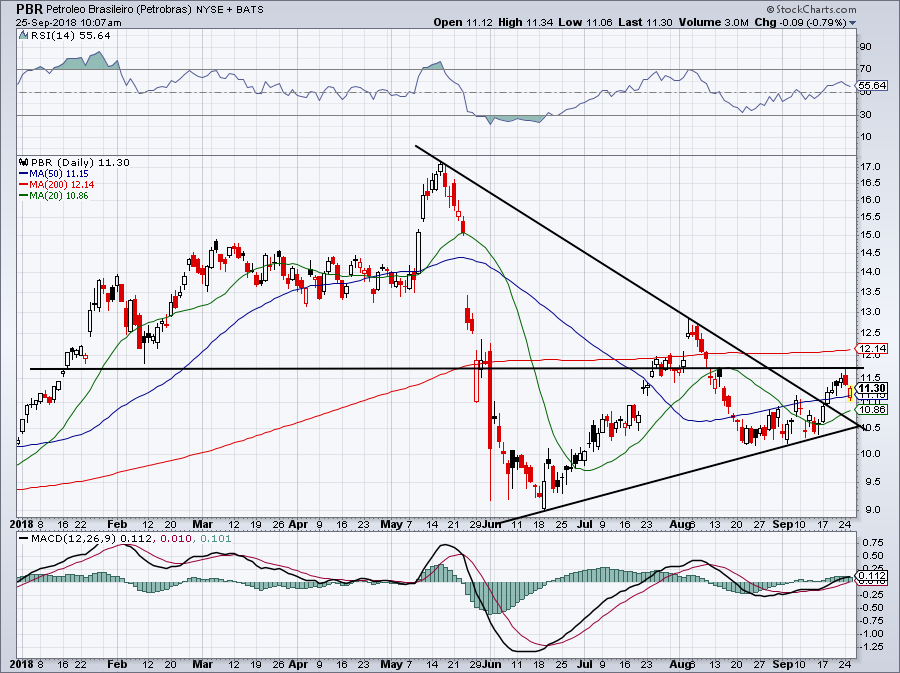Open the StockCharts.com copyright link
Image resolution: width=900 pixels, height=673 pixels.
(811, 9)
